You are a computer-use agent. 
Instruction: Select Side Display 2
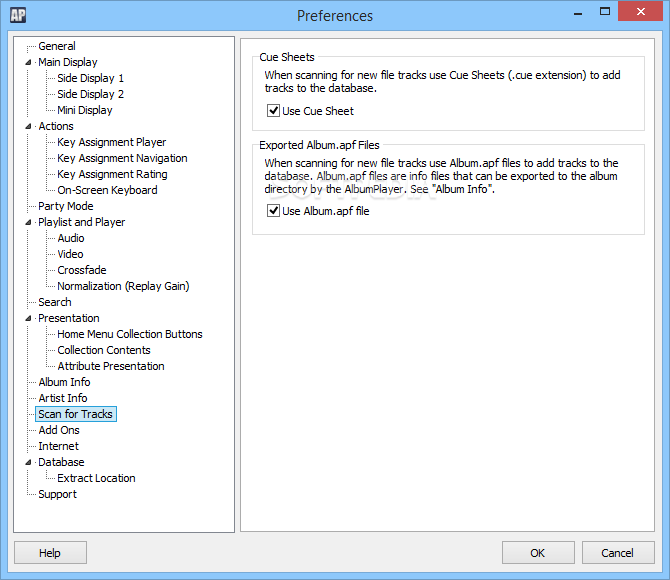click(x=91, y=94)
